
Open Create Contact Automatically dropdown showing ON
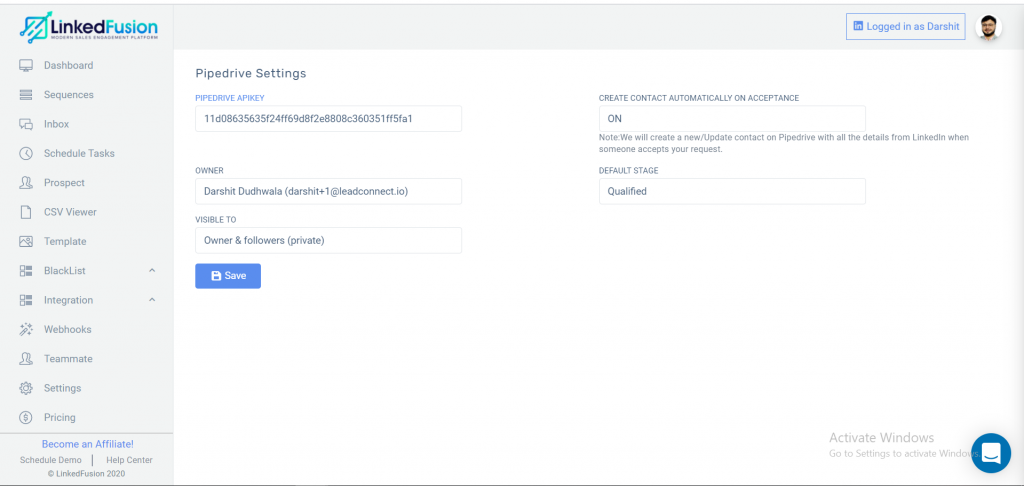pyautogui.click(x=732, y=119)
